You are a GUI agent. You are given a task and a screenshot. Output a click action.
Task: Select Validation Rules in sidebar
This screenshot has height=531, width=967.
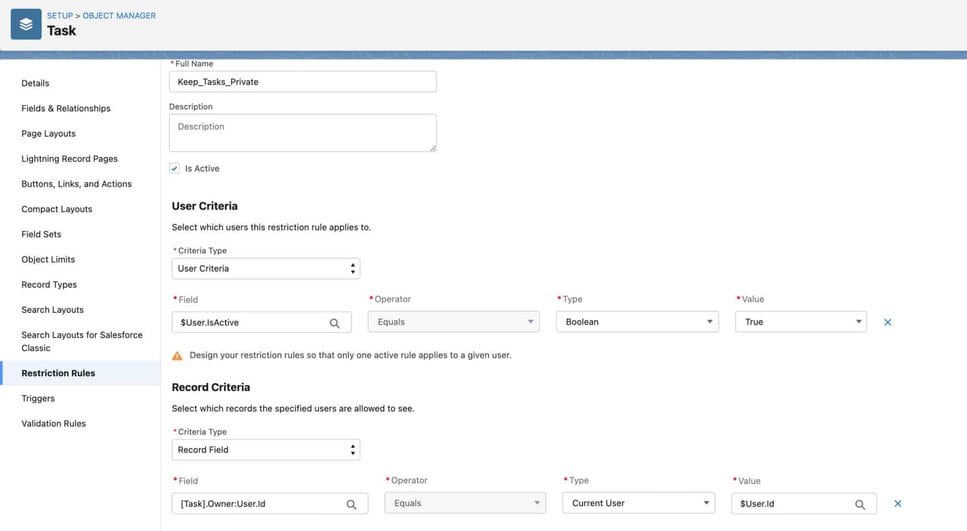pos(54,424)
